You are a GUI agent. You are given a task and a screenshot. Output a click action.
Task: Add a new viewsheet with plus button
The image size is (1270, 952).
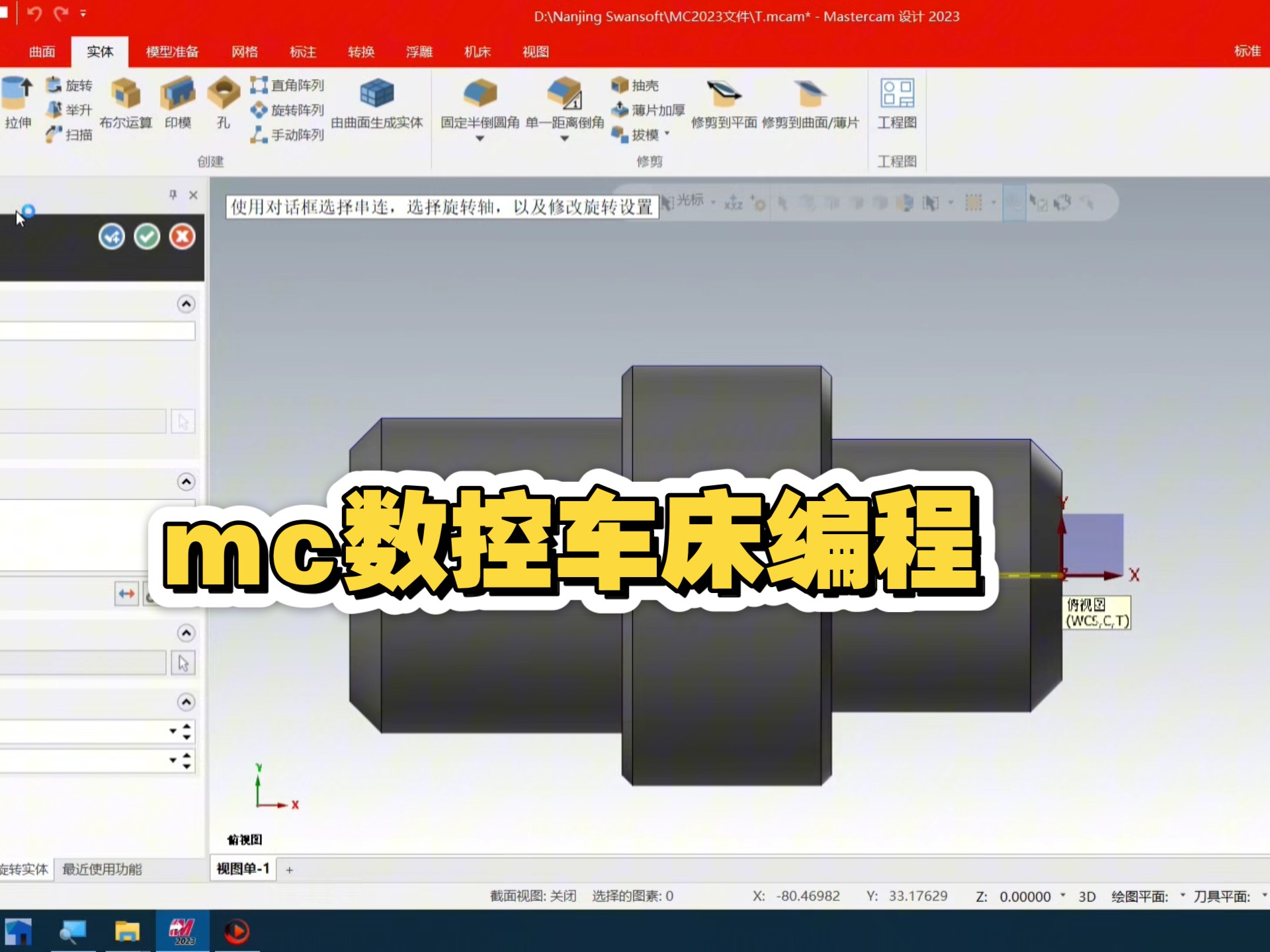click(289, 869)
